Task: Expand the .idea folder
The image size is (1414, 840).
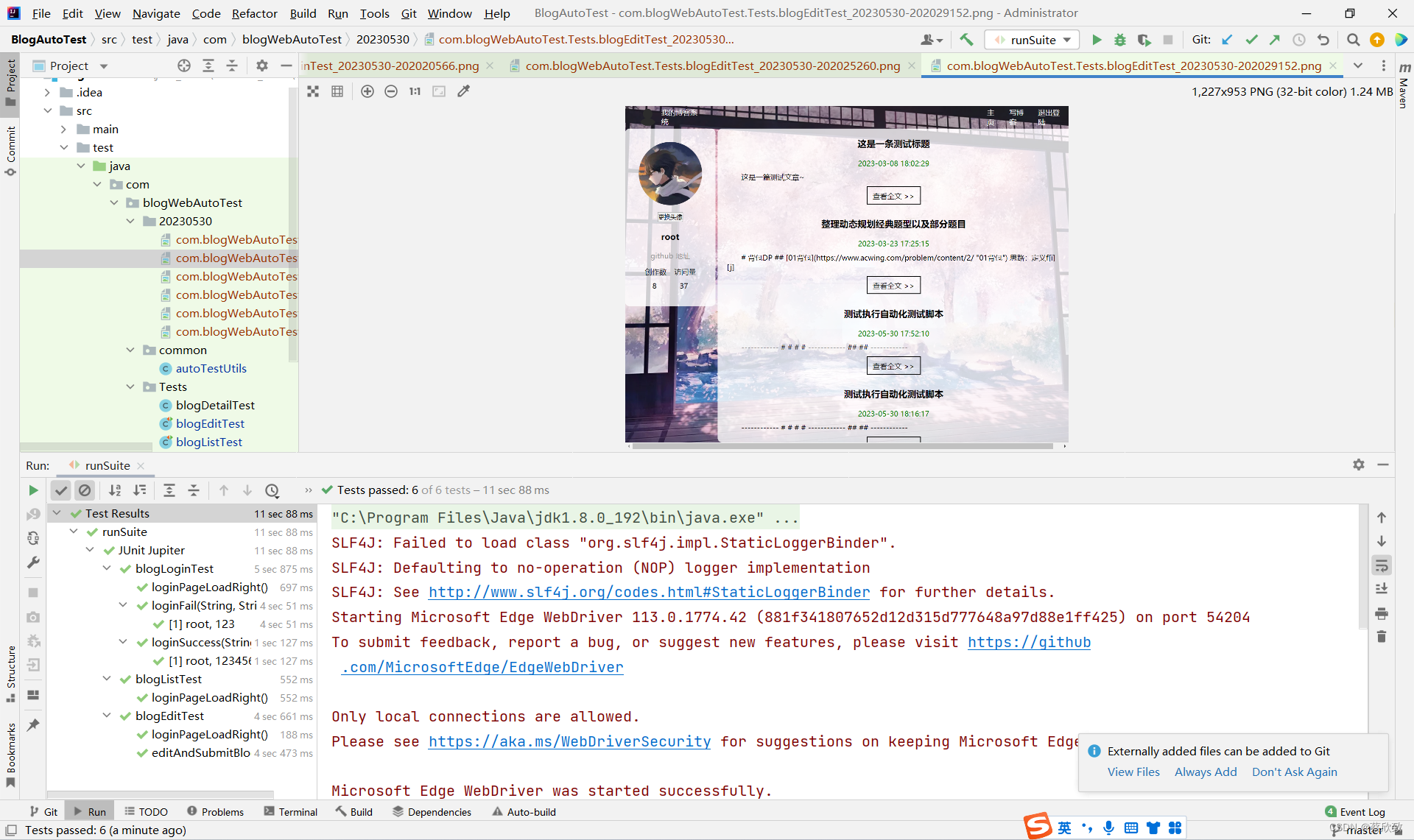Action: pos(47,92)
